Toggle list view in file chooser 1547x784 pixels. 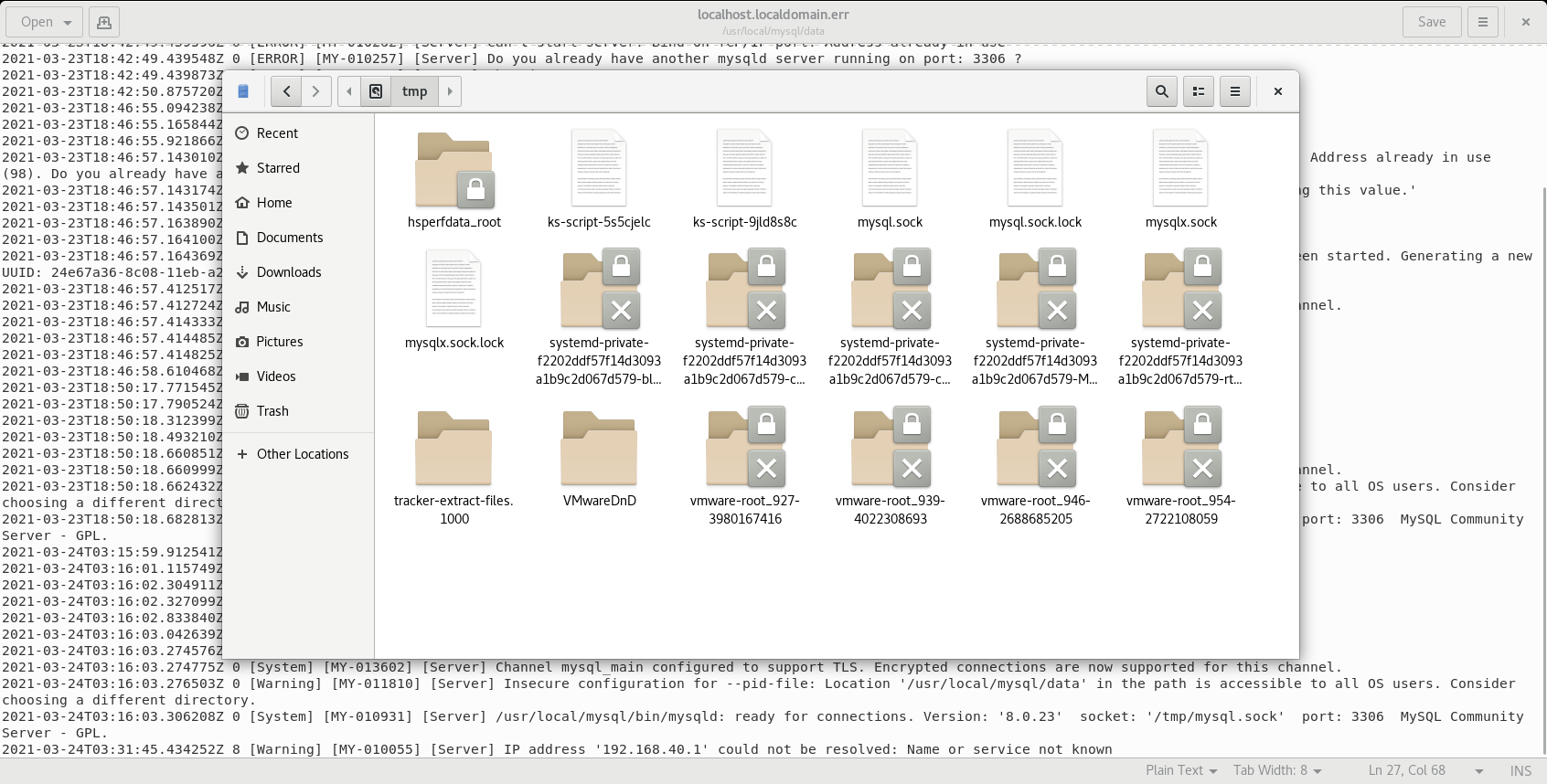point(1198,91)
